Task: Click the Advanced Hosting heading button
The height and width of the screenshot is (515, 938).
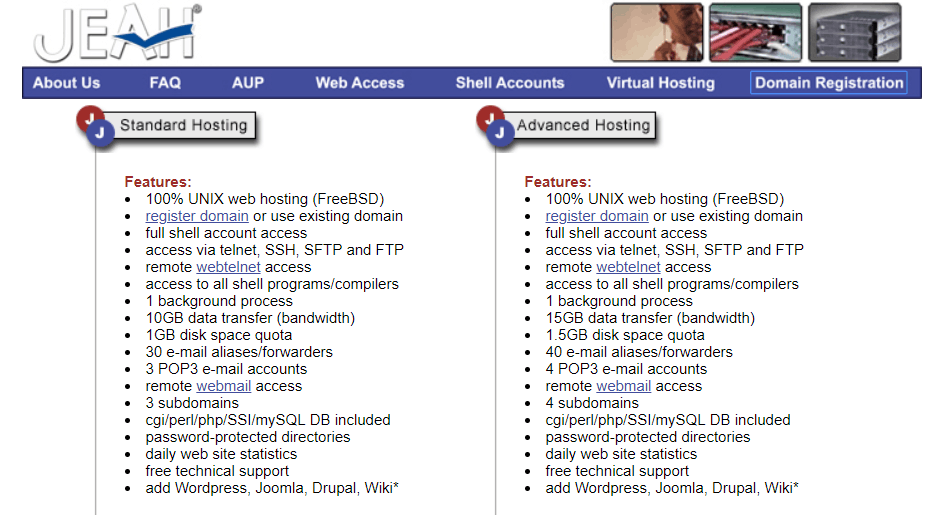Action: pos(583,125)
